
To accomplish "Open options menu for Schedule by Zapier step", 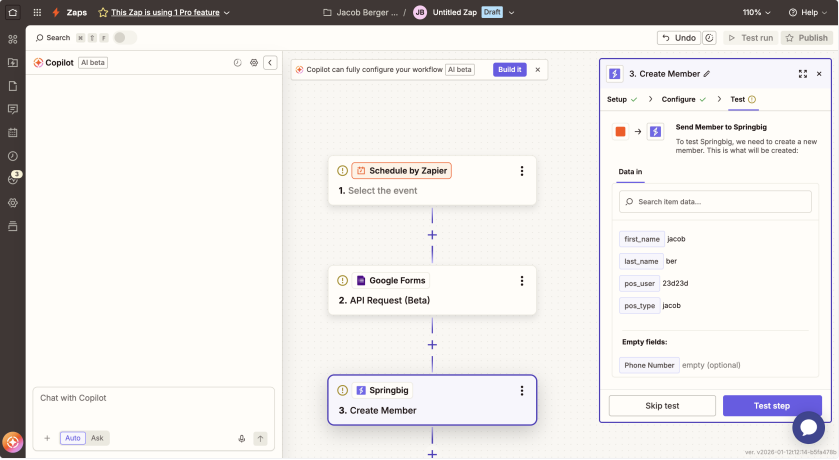I will pyautogui.click(x=522, y=171).
